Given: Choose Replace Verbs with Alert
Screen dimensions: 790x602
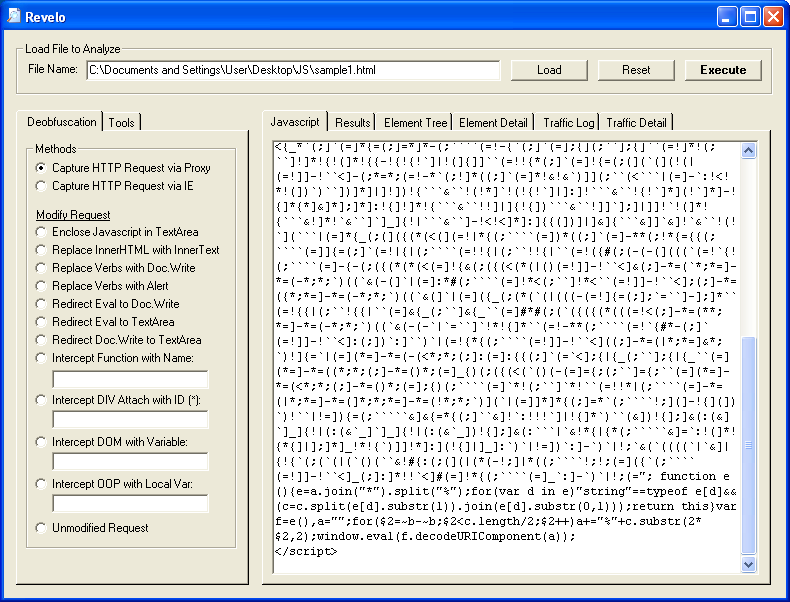Looking at the screenshot, I should [41, 286].
